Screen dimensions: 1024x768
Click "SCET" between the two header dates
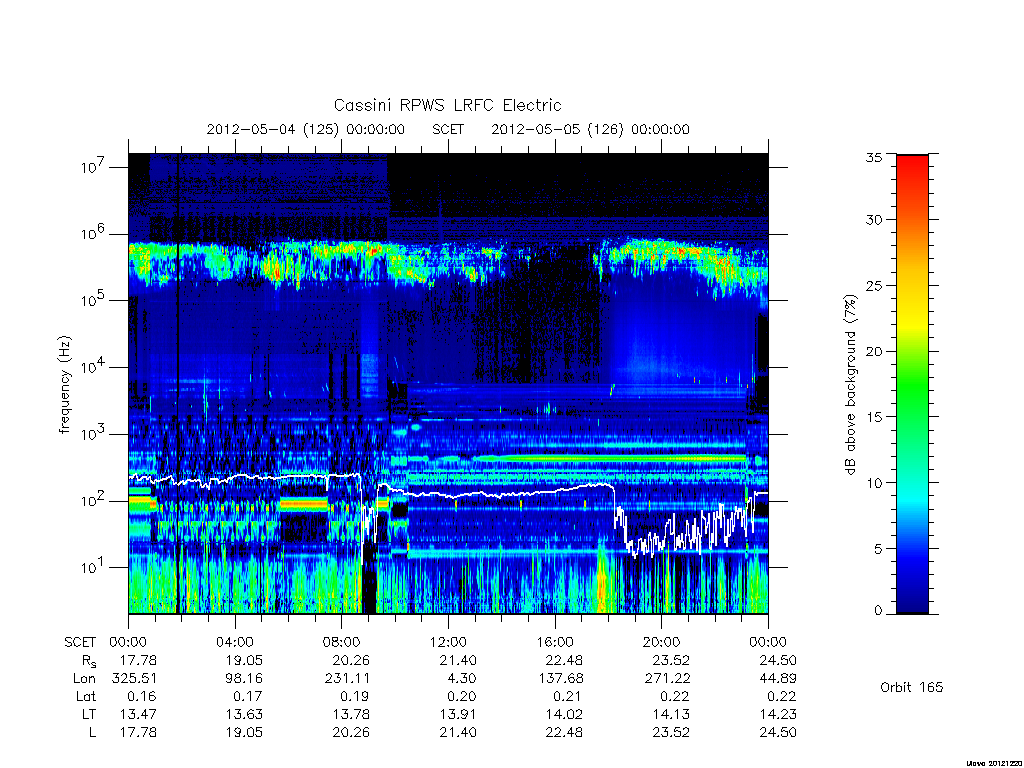point(448,129)
